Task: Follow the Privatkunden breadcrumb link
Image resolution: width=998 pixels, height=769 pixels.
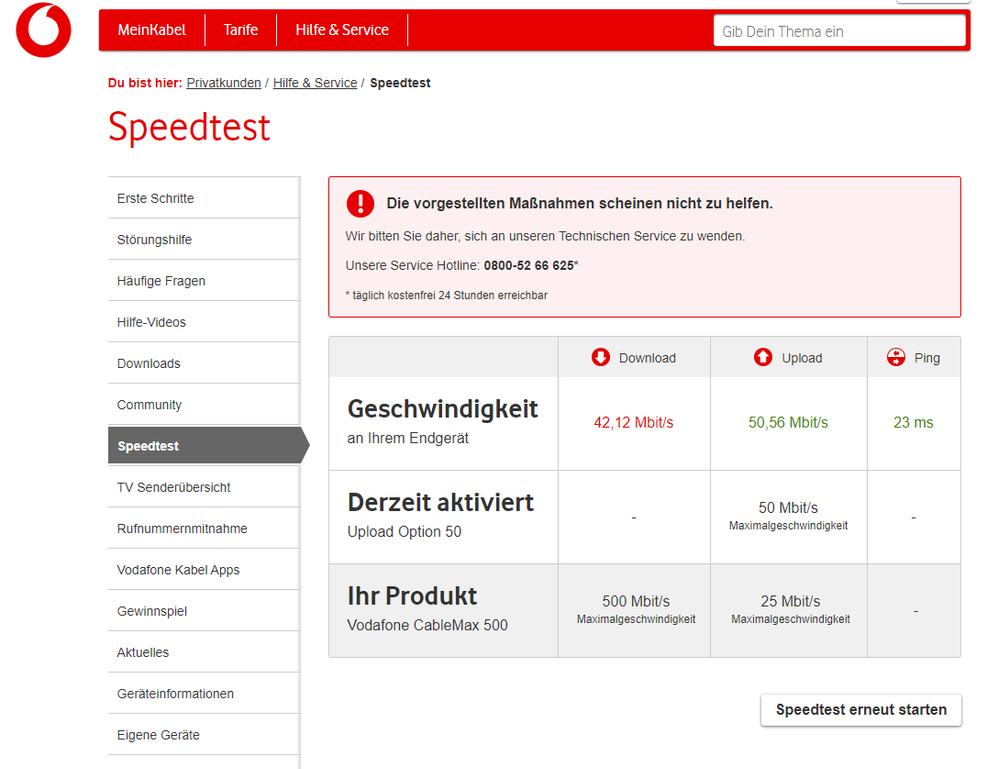Action: pos(223,83)
